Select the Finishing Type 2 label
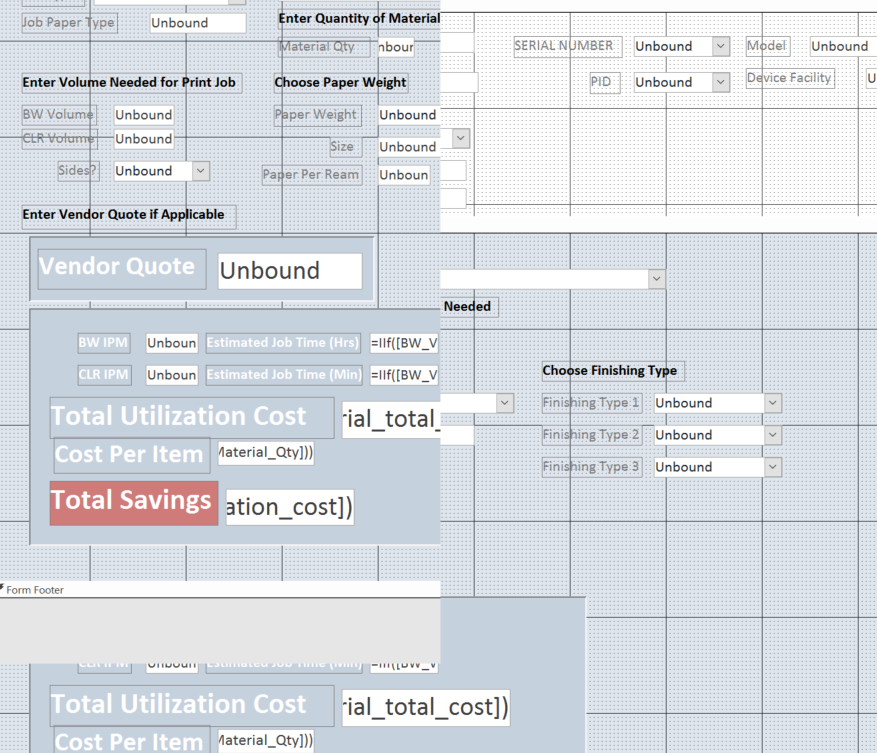The width and height of the screenshot is (877, 753). pos(592,435)
